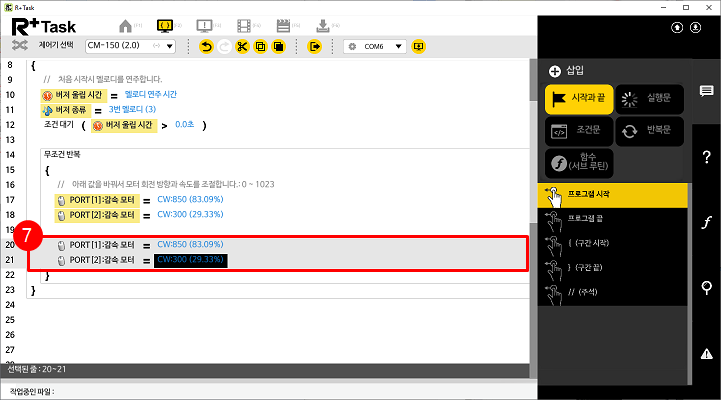Viewport: 721px width, 400px height.
Task: Expand the CM-150 (2.0) controller dropdown
Action: [130, 46]
